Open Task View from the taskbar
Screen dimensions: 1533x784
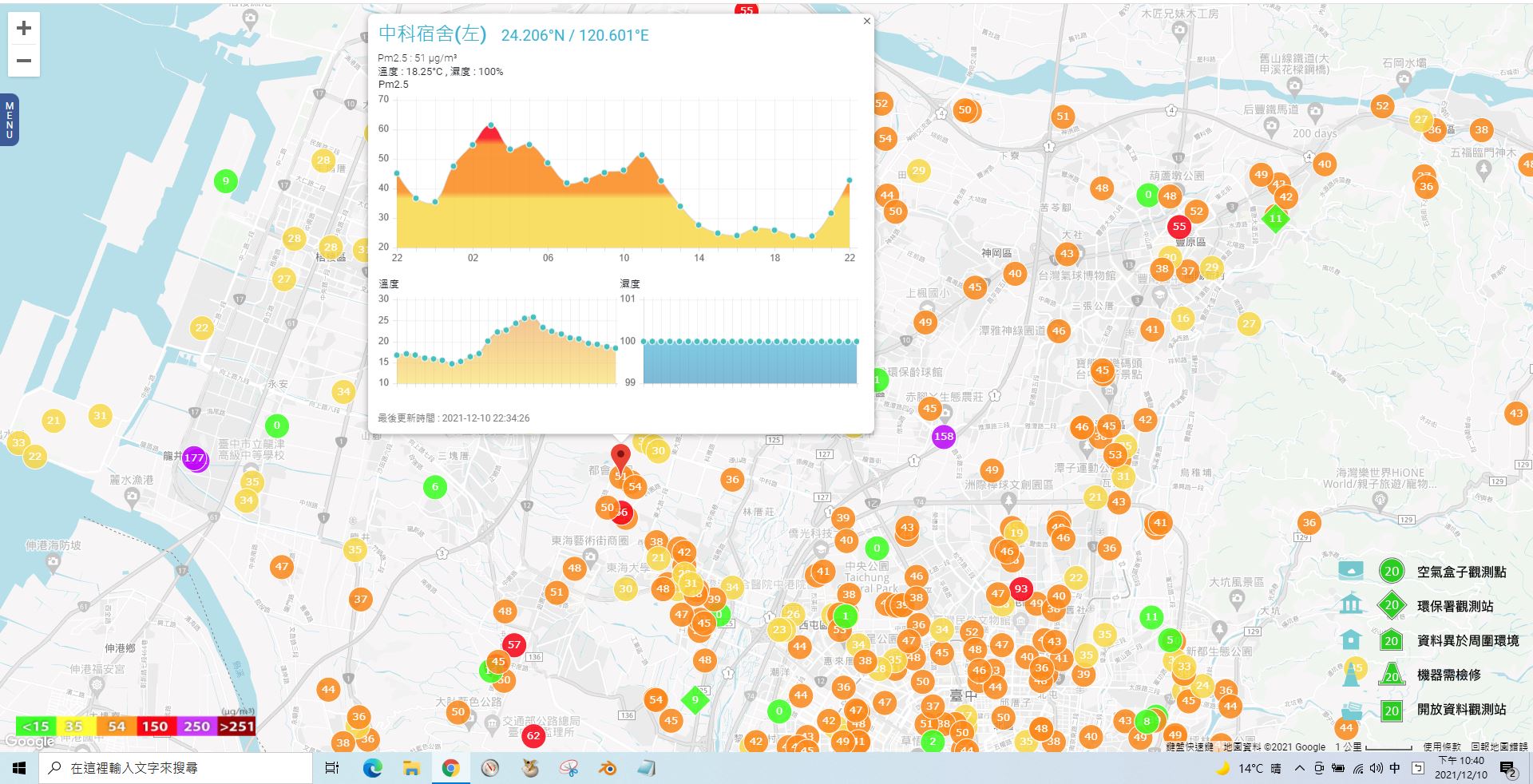pyautogui.click(x=332, y=768)
